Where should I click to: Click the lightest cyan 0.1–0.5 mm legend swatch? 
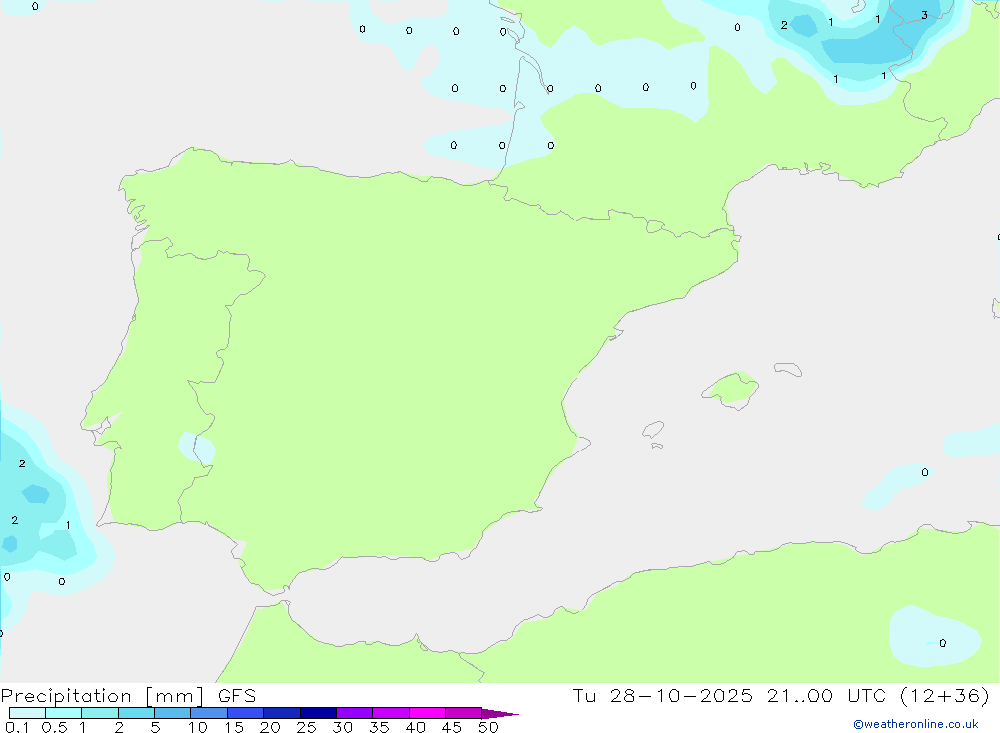pos(27,713)
